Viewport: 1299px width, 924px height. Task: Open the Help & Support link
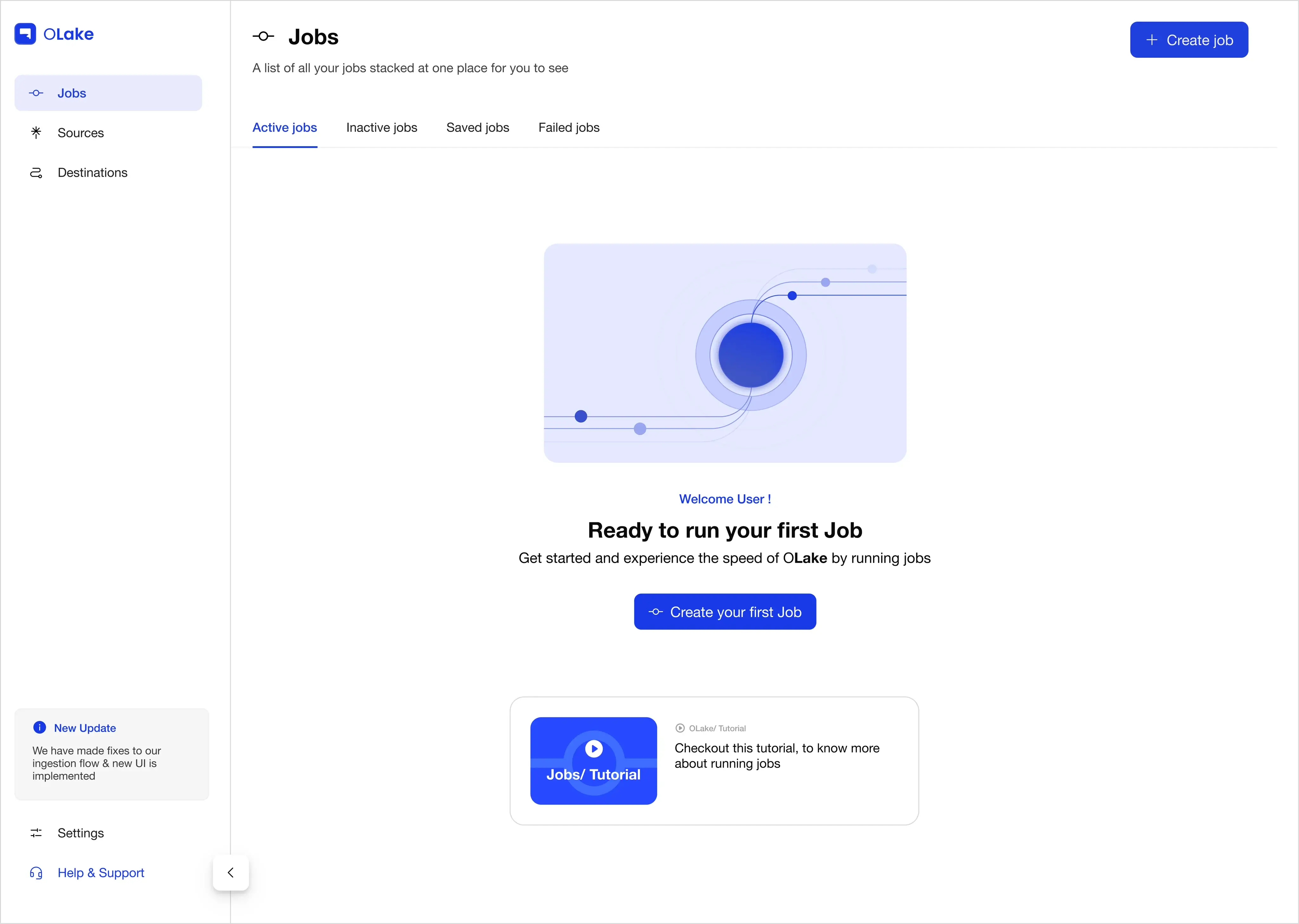tap(101, 873)
